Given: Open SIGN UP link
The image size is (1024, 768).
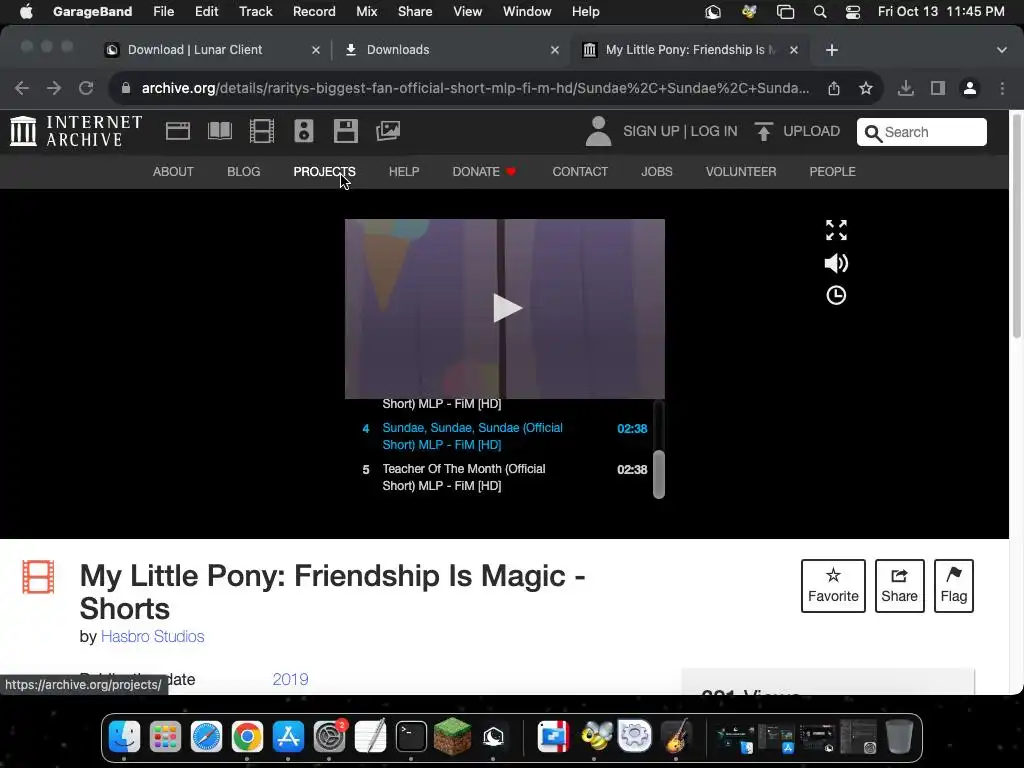Looking at the screenshot, I should point(651,131).
